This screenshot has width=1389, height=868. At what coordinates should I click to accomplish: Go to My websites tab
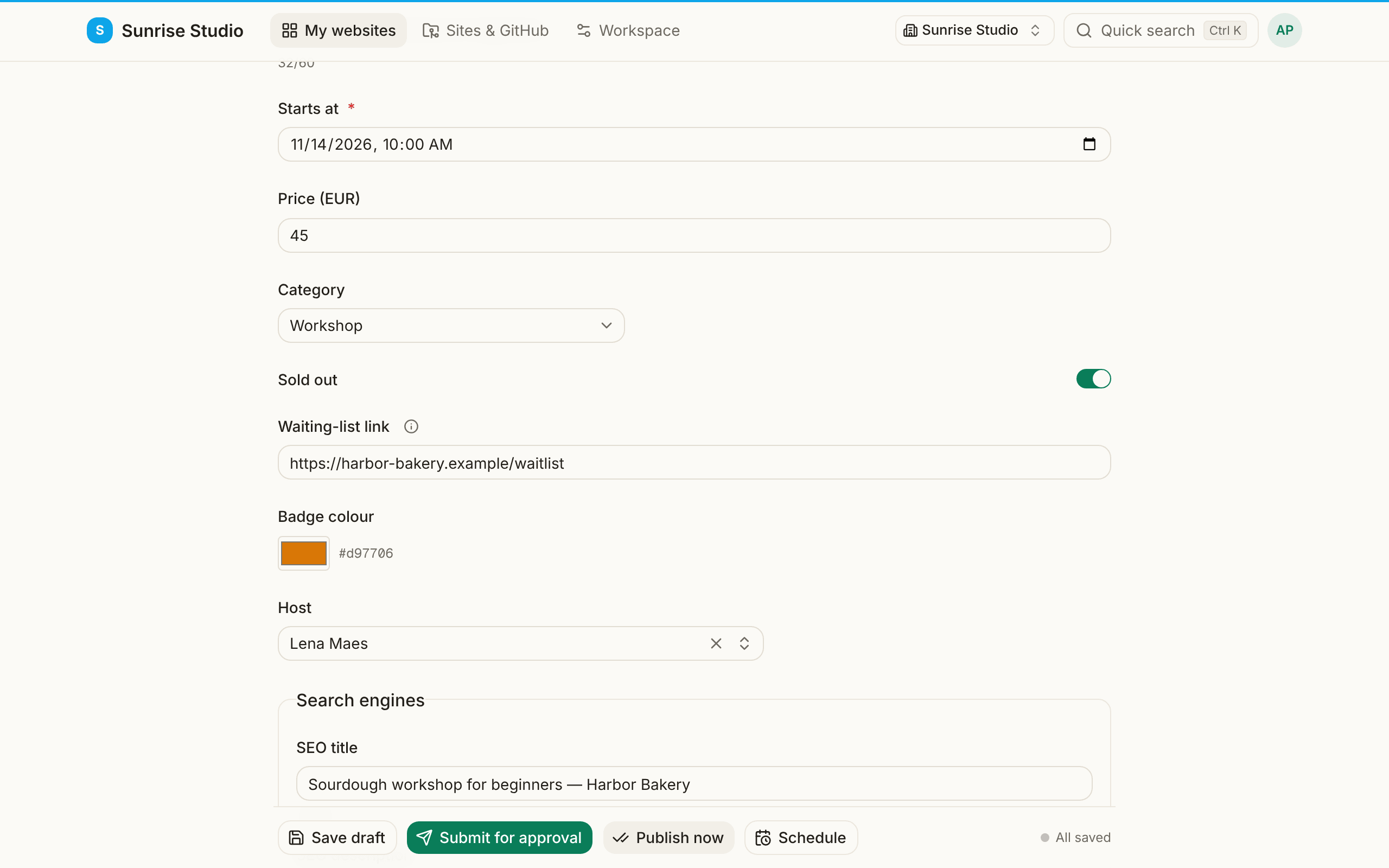coord(339,30)
